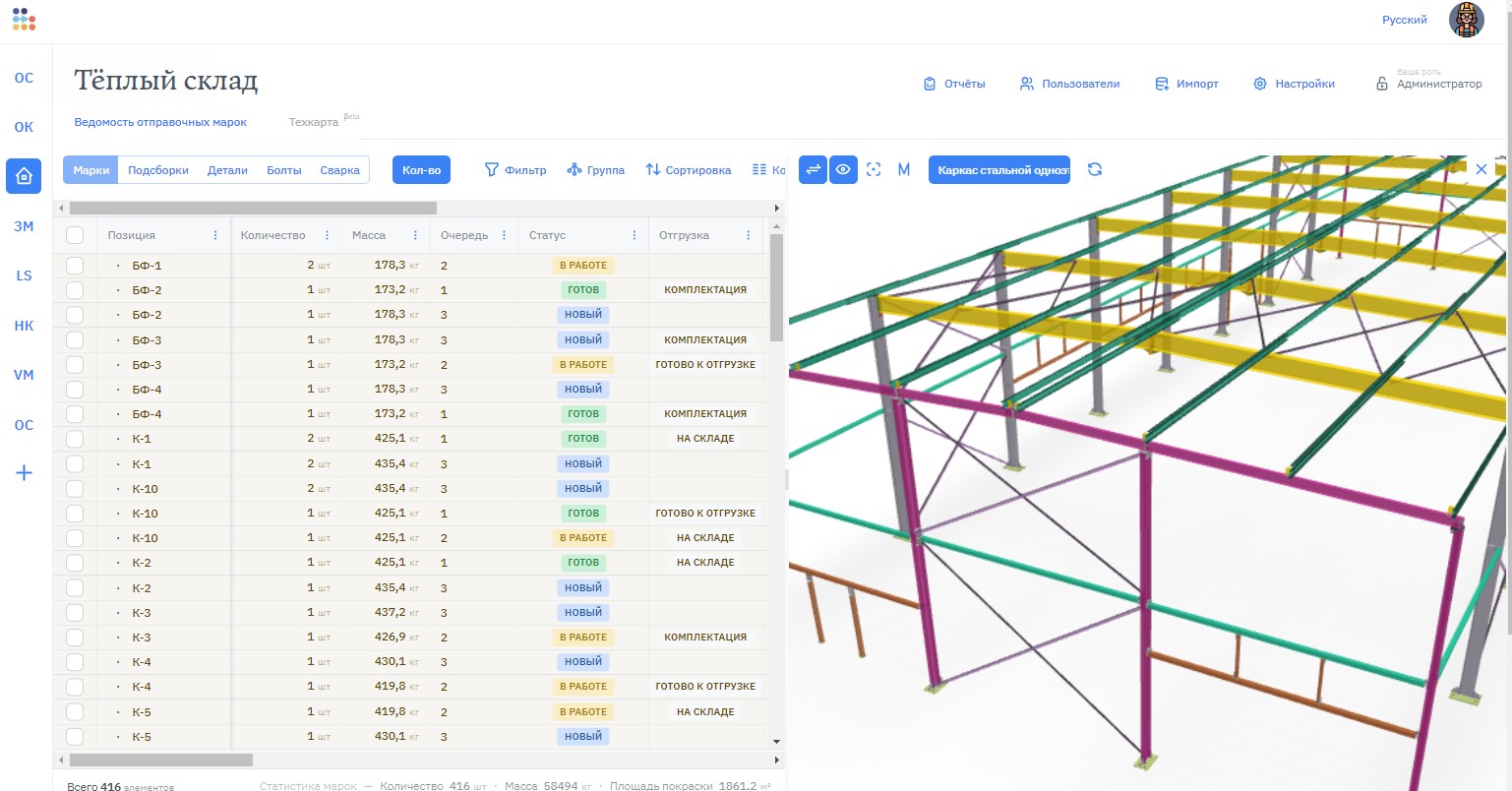Open the Каркас стальной model selector
The width and height of the screenshot is (1512, 791).
999,170
